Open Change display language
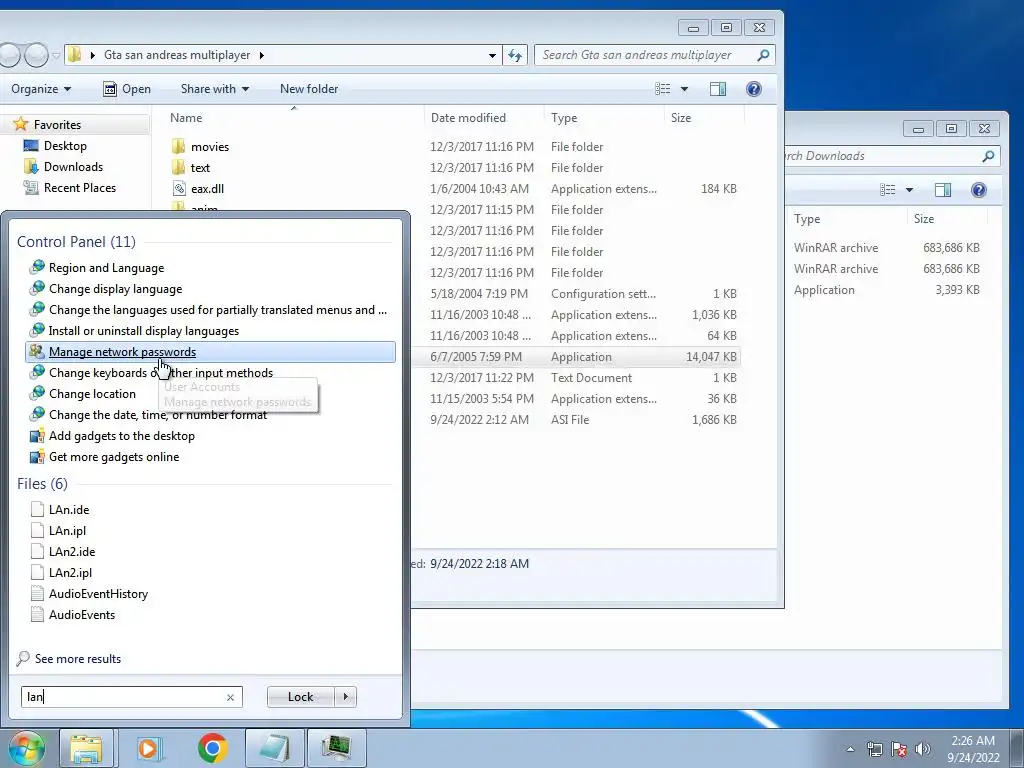Viewport: 1024px width, 768px height. pyautogui.click(x=116, y=289)
